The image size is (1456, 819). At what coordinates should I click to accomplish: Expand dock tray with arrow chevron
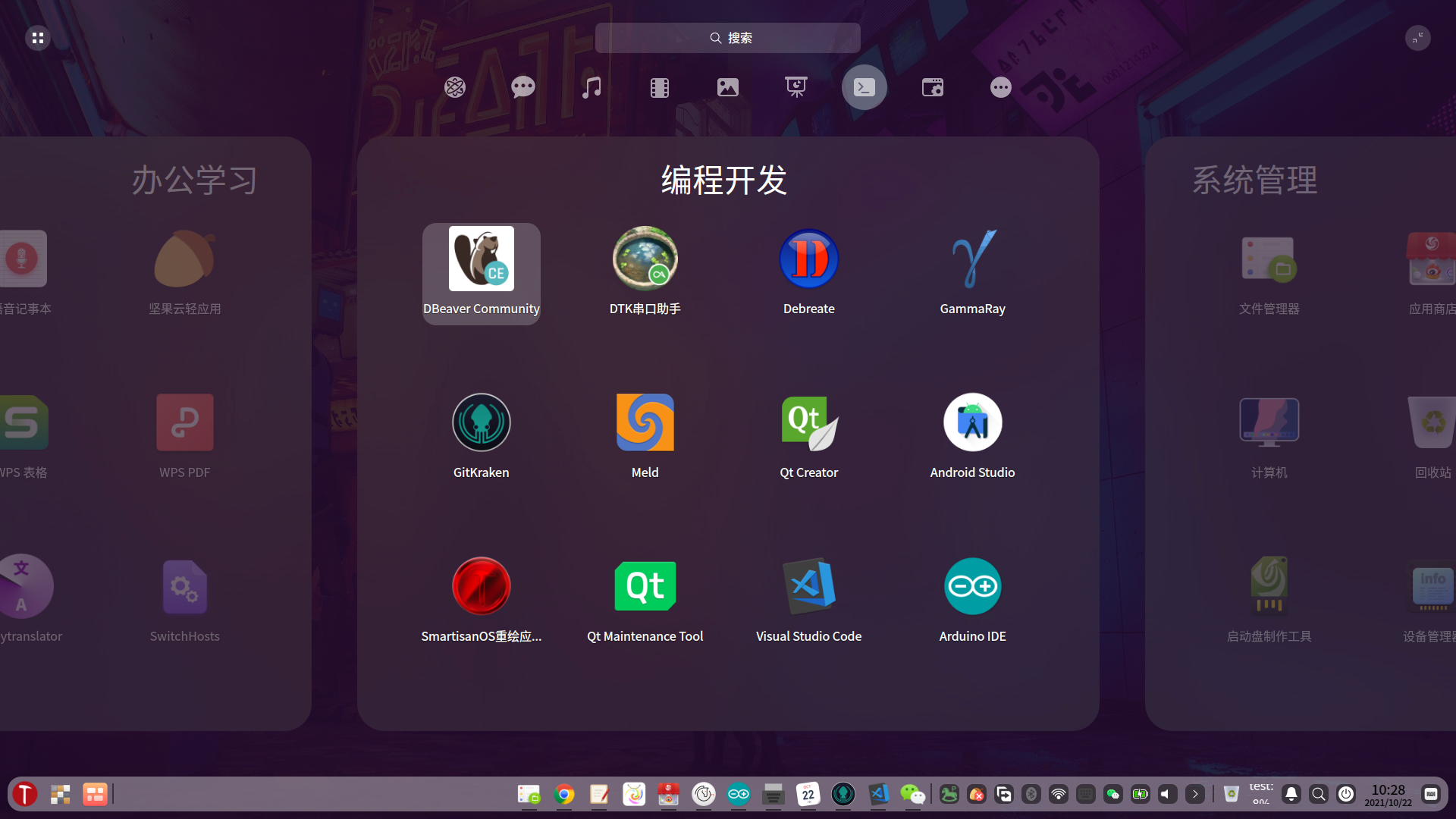coord(1195,794)
